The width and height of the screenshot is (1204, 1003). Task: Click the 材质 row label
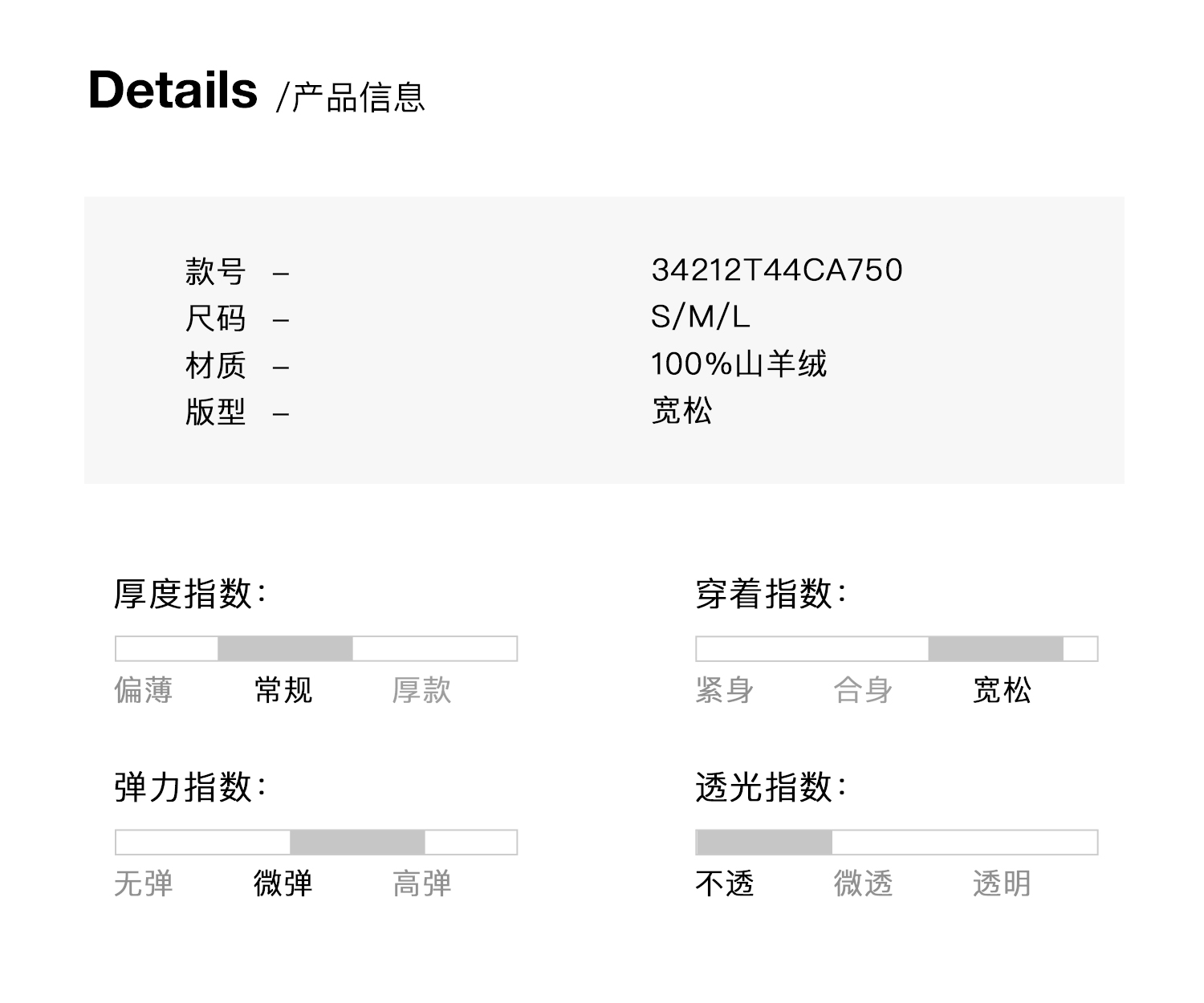click(x=215, y=366)
